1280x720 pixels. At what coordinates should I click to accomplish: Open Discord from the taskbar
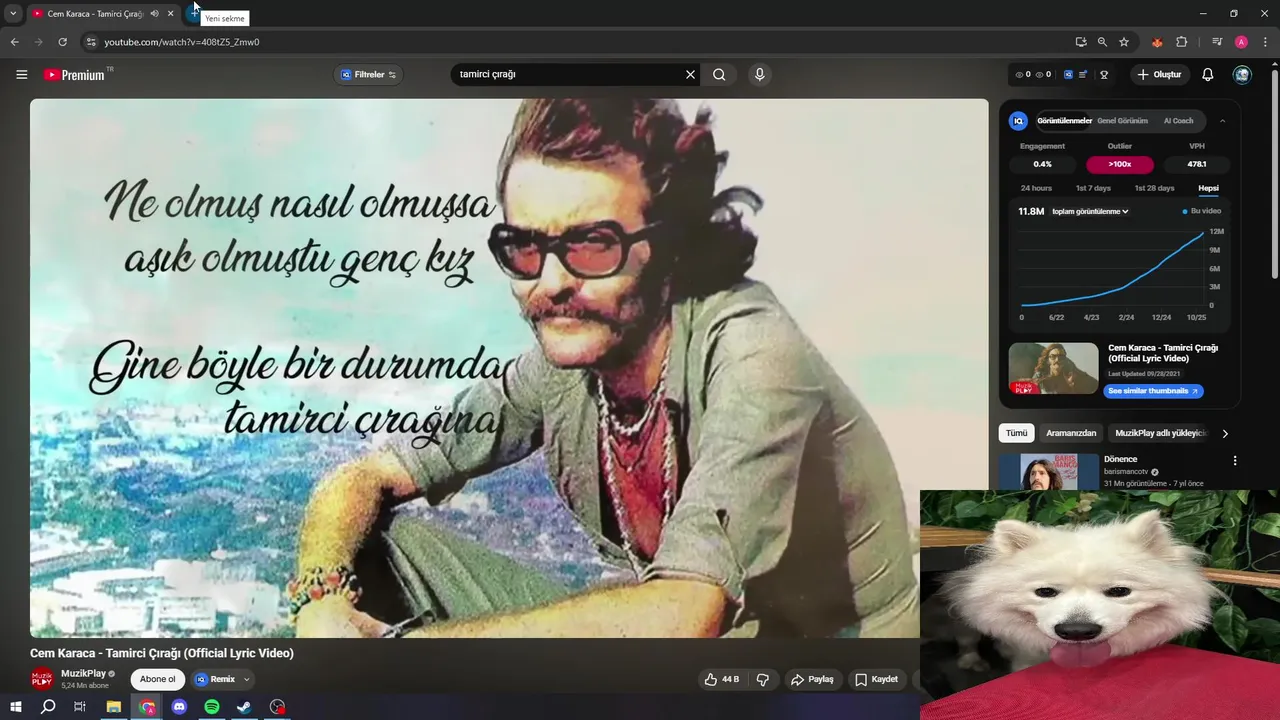click(x=179, y=707)
